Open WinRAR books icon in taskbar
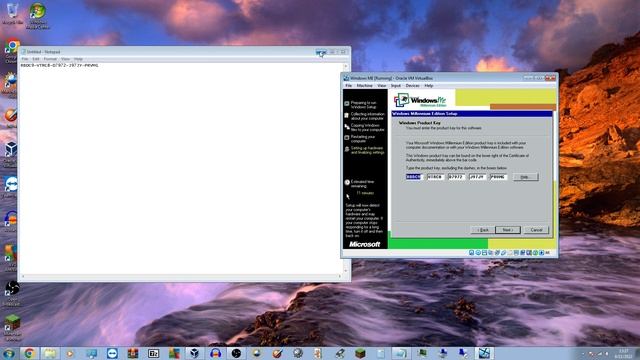640x360 pixels. tap(133, 353)
